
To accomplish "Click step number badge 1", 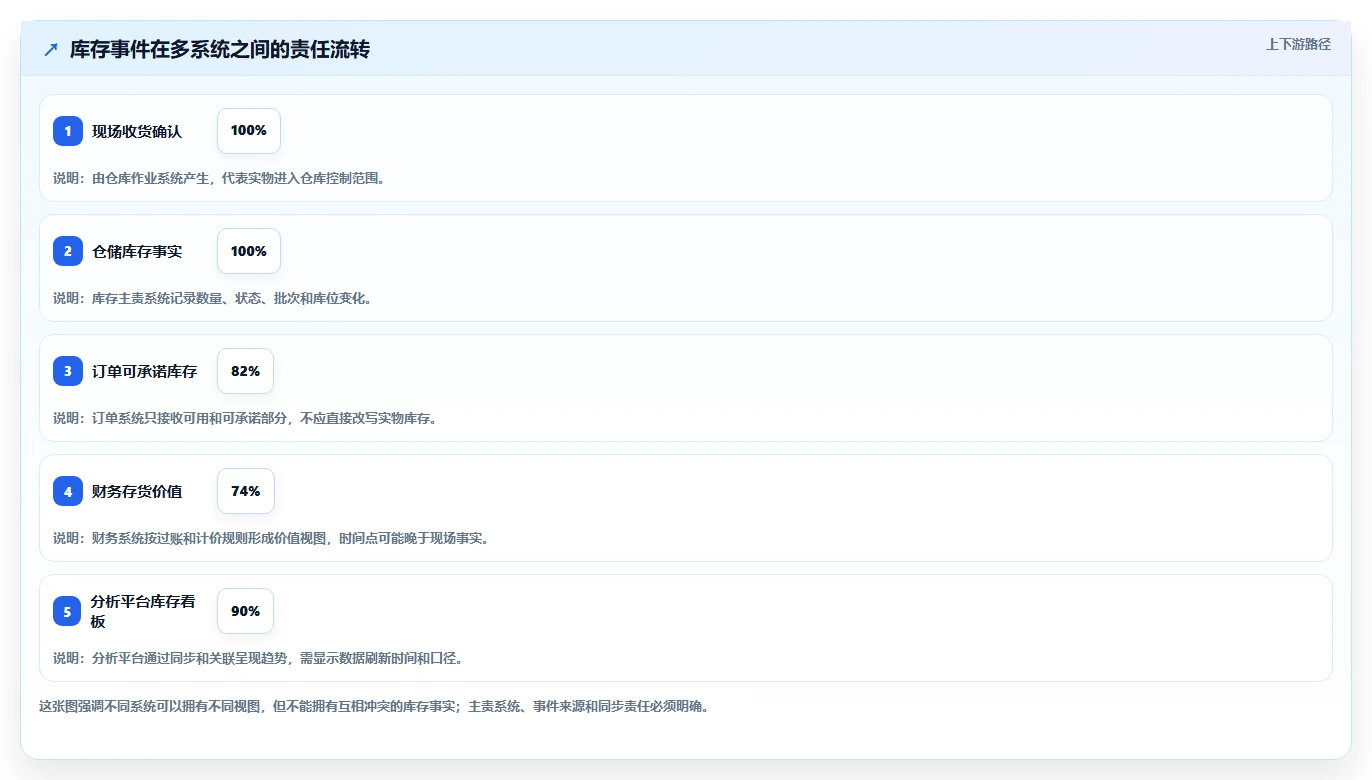I will pos(68,131).
